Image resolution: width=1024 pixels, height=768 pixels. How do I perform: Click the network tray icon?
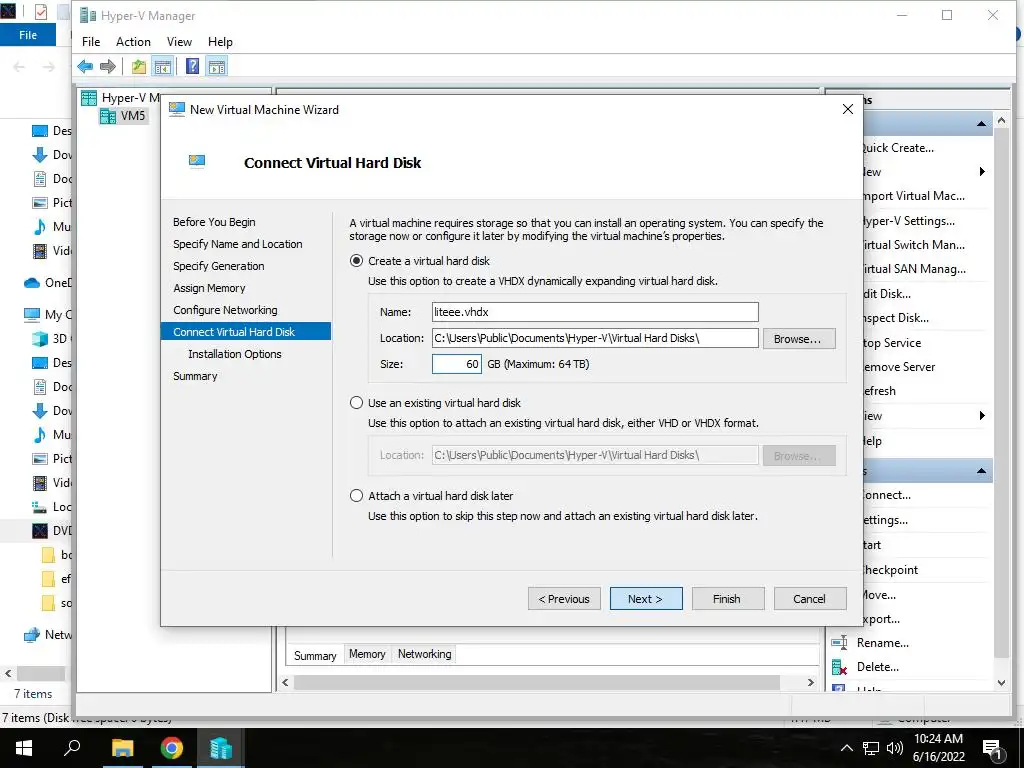click(x=871, y=748)
